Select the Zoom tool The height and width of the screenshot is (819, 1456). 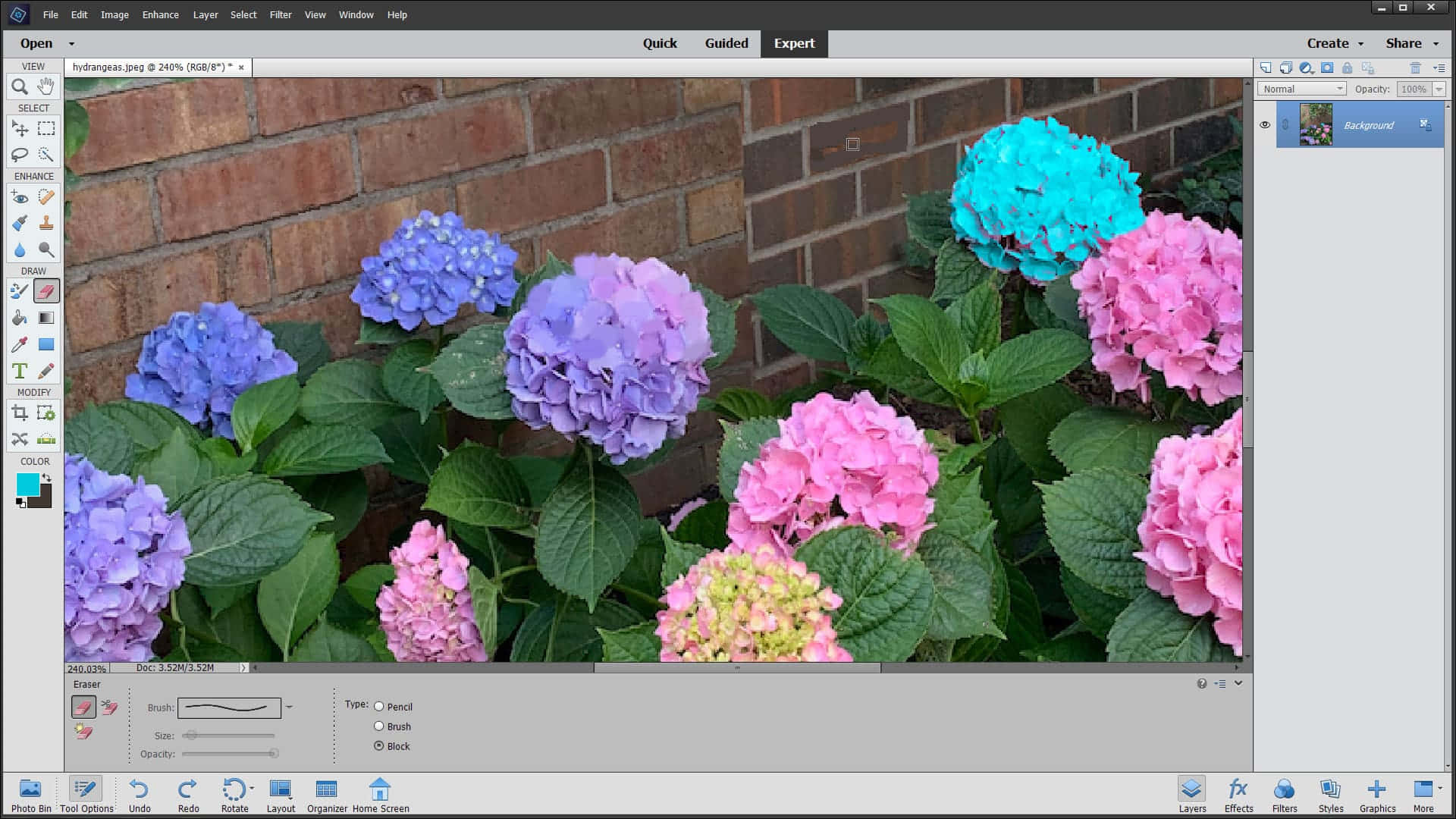[20, 86]
